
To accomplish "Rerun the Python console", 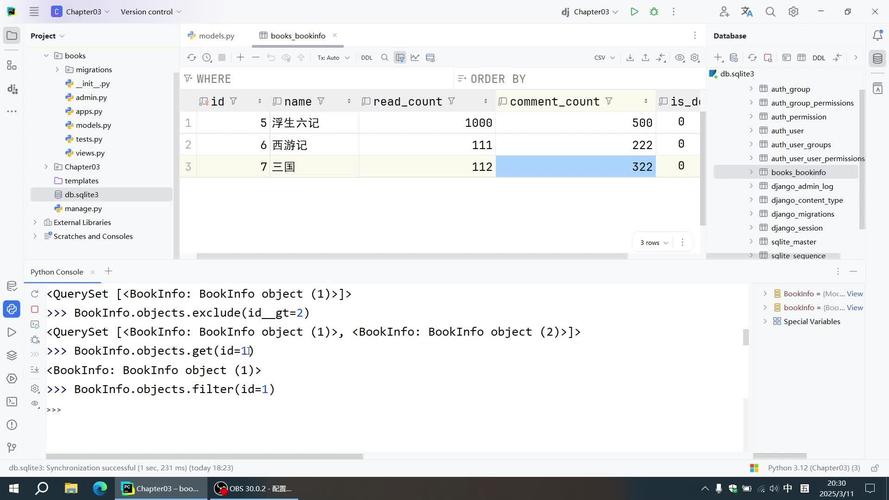I will [35, 294].
